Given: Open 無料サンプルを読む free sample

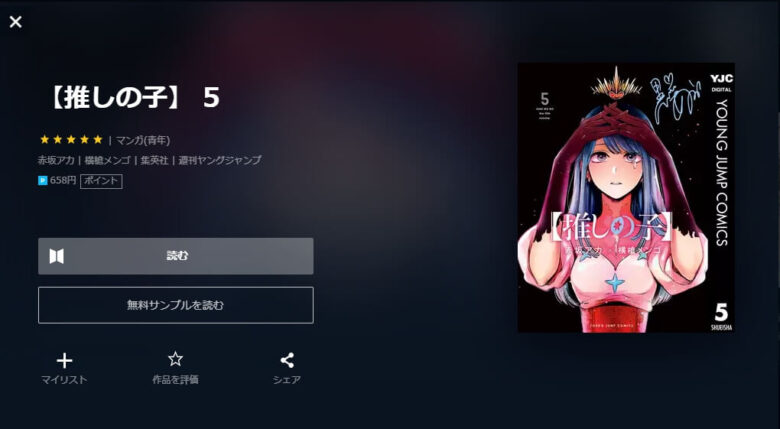Looking at the screenshot, I should 176,305.
